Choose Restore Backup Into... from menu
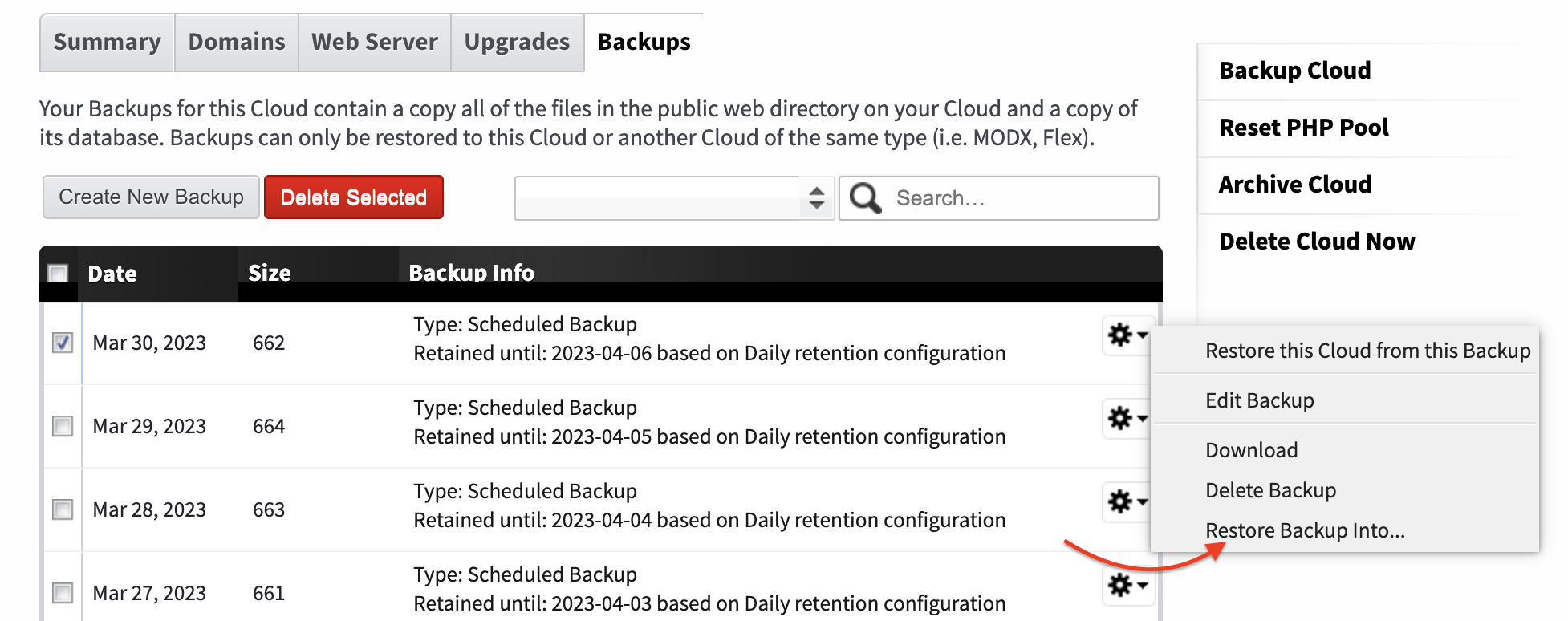 (1305, 530)
